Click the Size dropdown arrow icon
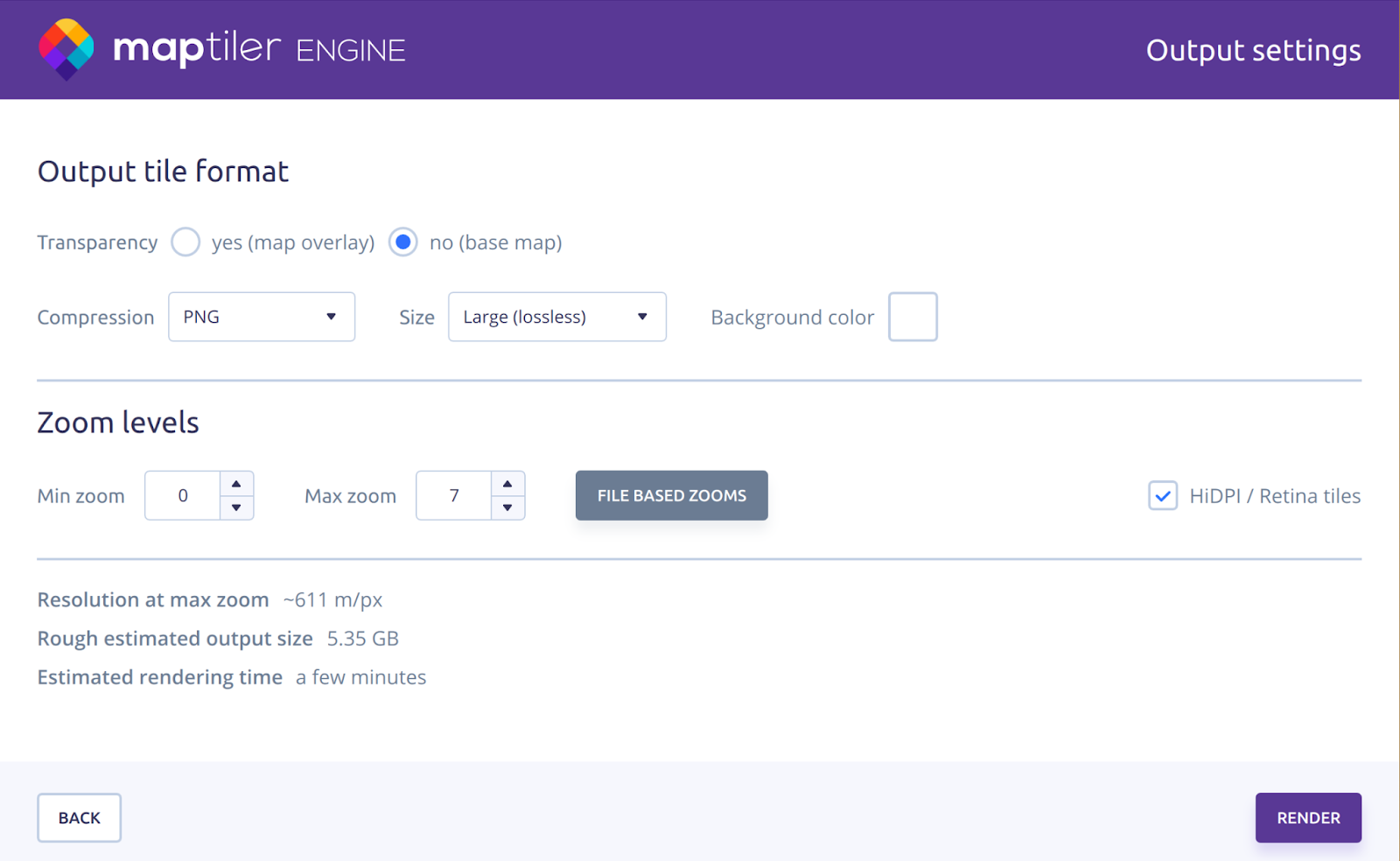The image size is (1400, 861). point(642,317)
